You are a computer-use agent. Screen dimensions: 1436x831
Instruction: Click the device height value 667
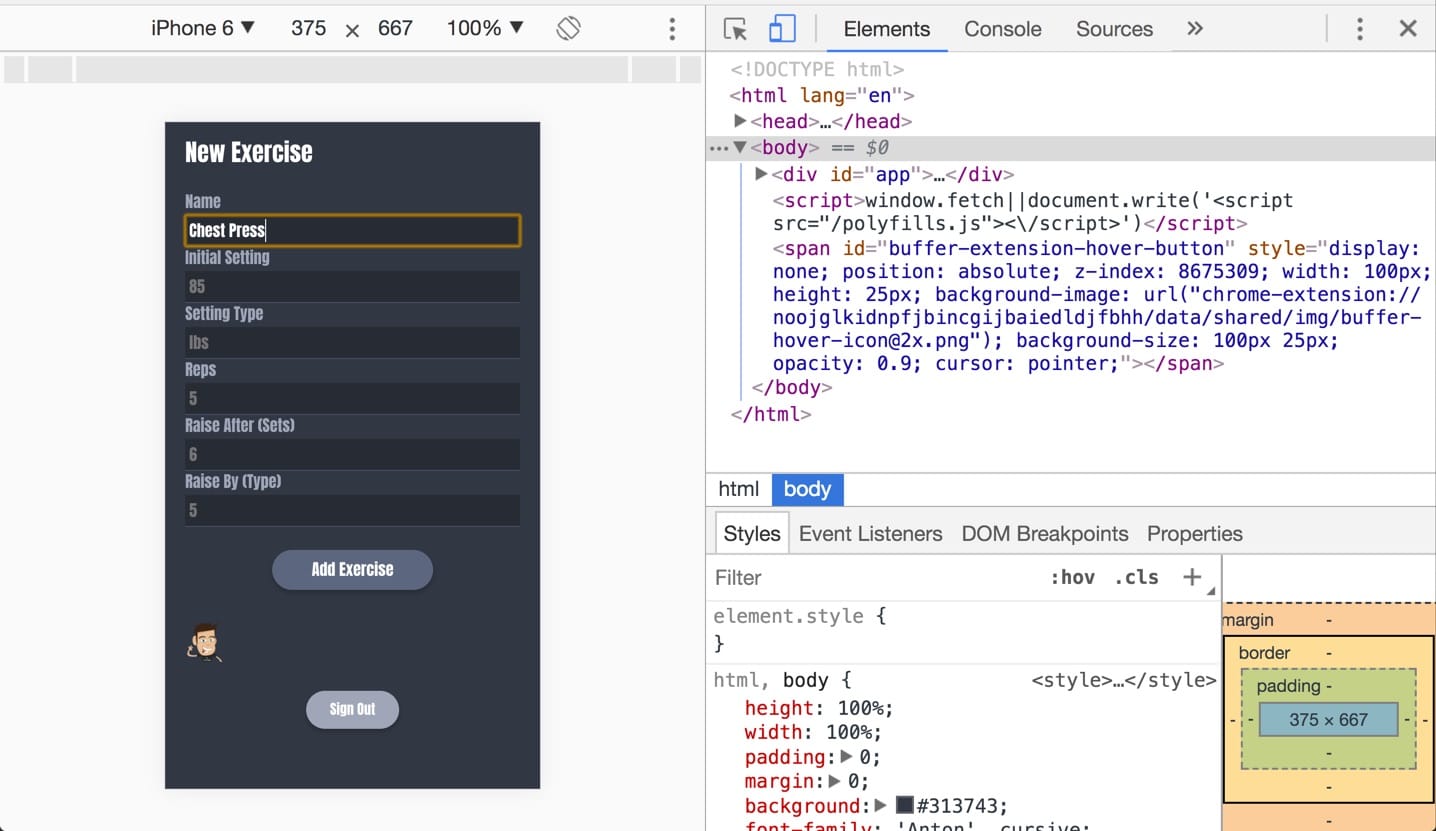(x=395, y=28)
